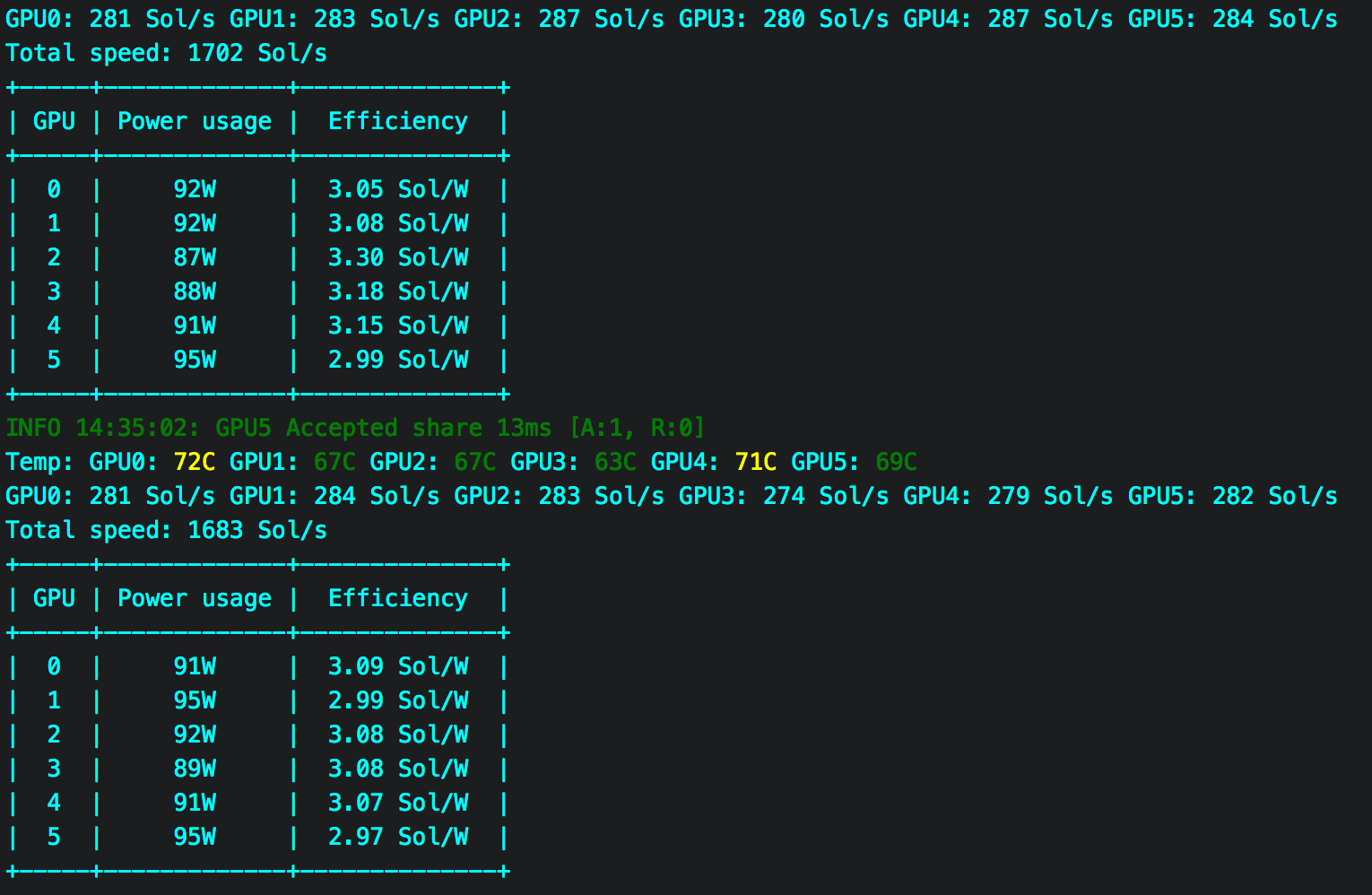The image size is (1372, 895).
Task: Click the 87W power usage value
Action: click(x=195, y=257)
